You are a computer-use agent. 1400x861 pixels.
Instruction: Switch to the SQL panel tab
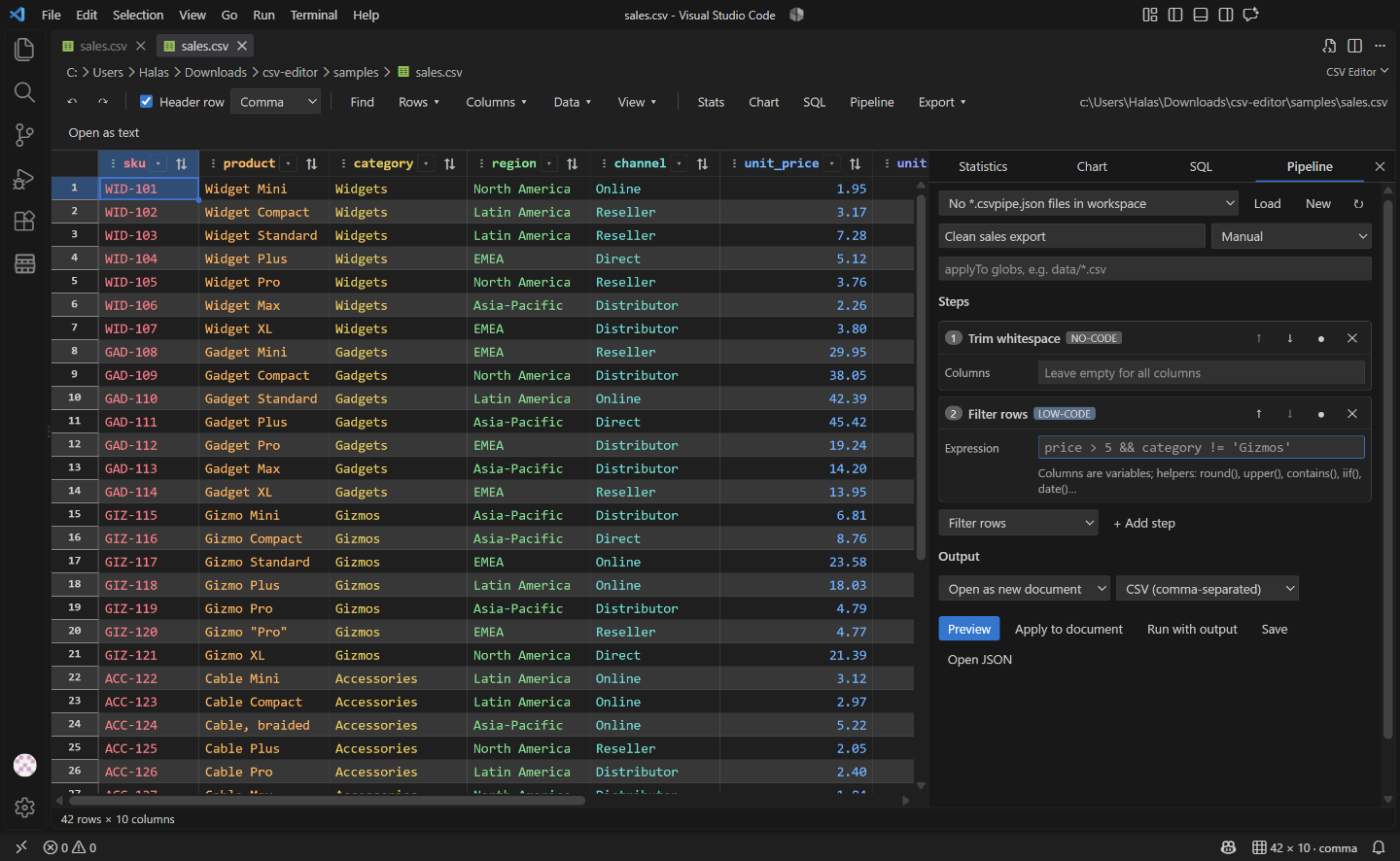pyautogui.click(x=1201, y=167)
